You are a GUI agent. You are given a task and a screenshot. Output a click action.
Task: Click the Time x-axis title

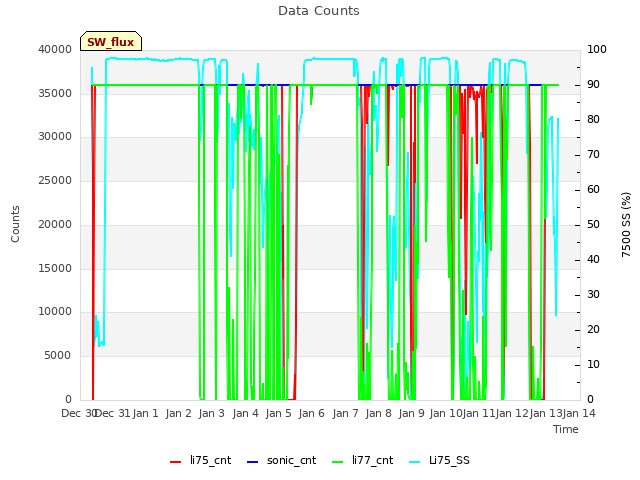(566, 429)
